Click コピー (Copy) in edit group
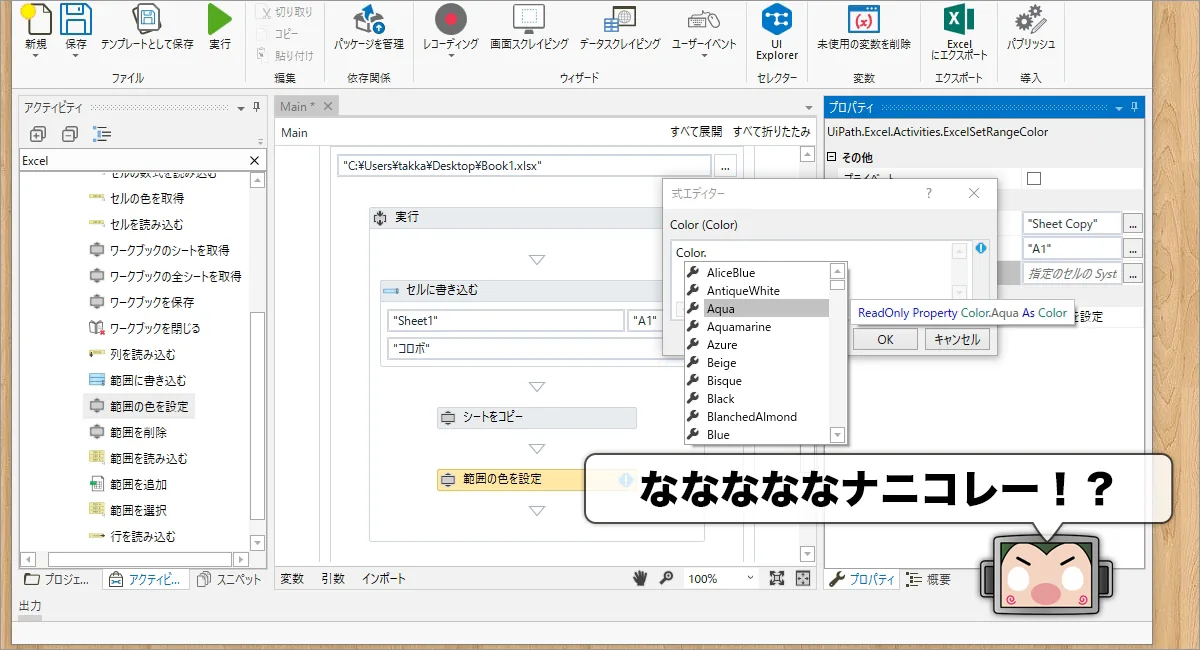This screenshot has height=650, width=1200. click(x=279, y=34)
